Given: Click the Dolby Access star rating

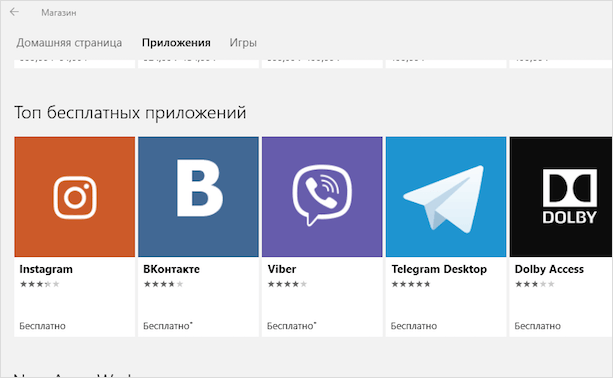Looking at the screenshot, I should click(x=535, y=284).
